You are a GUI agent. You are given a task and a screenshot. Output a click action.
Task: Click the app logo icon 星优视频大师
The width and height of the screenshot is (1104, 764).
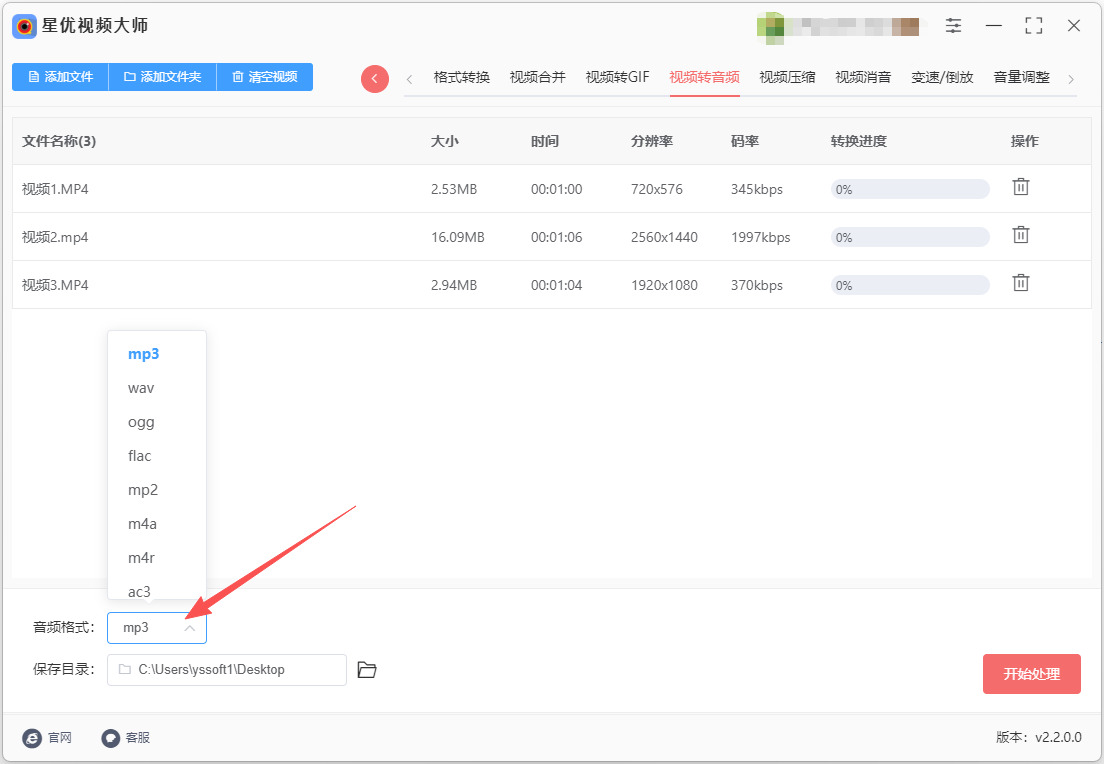pos(25,26)
